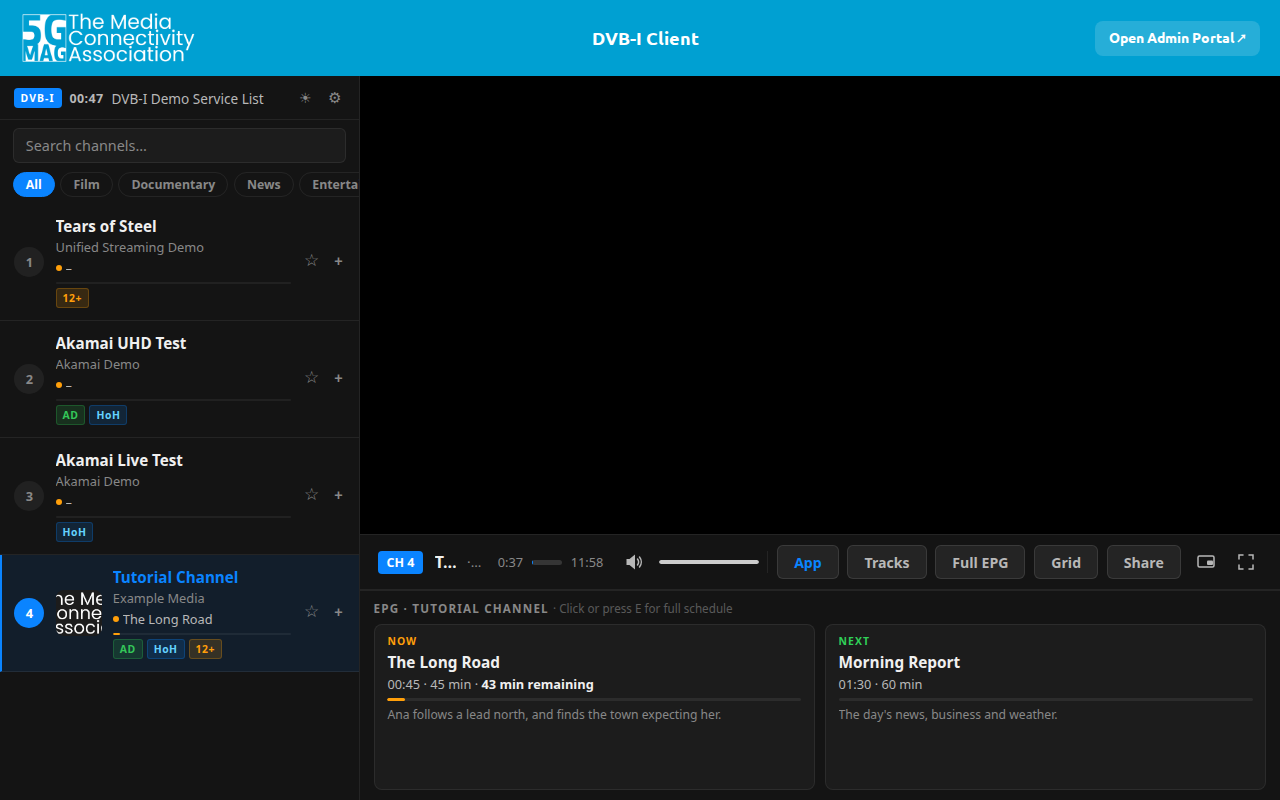
Task: Click plus icon for Akamai Live Test
Action: pyautogui.click(x=338, y=495)
